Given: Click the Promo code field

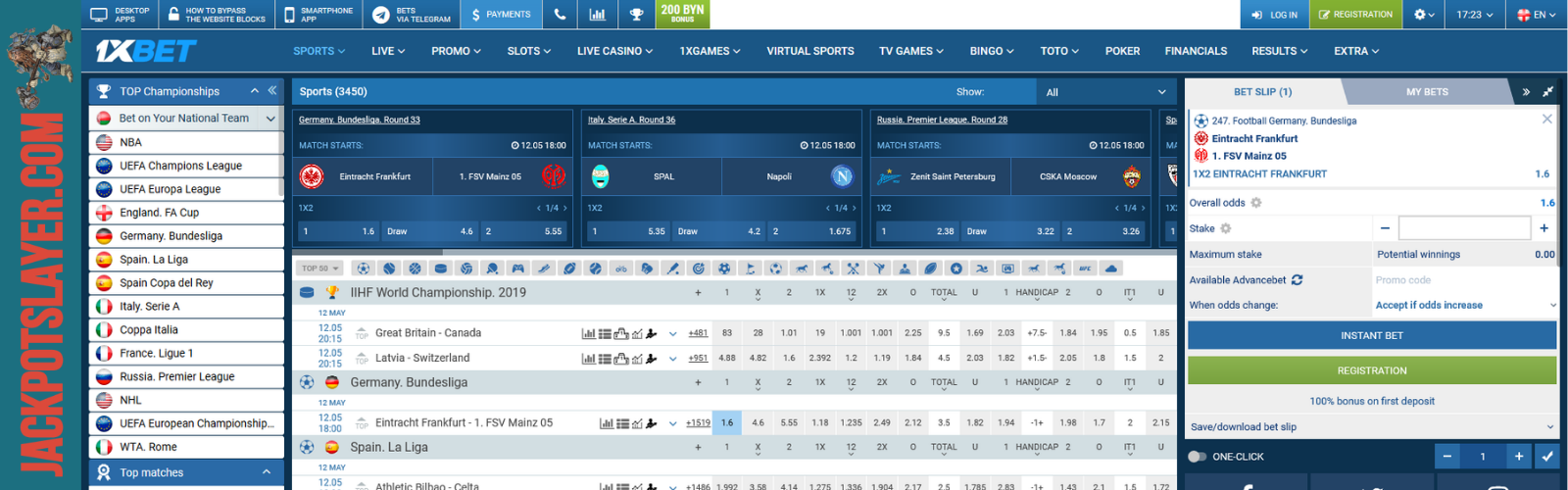Looking at the screenshot, I should coord(1464,279).
